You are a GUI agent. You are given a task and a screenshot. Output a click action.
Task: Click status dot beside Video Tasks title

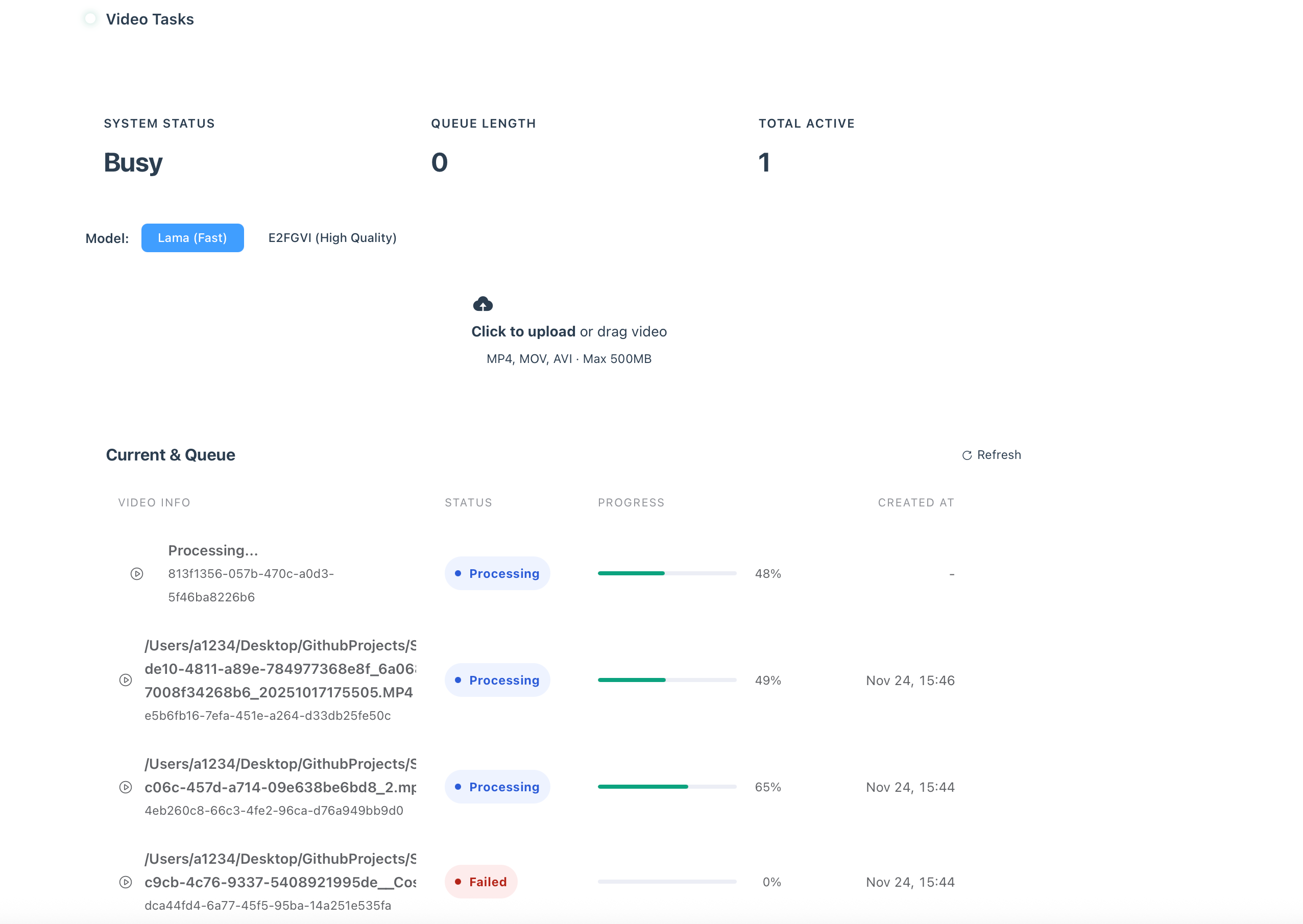[90, 19]
